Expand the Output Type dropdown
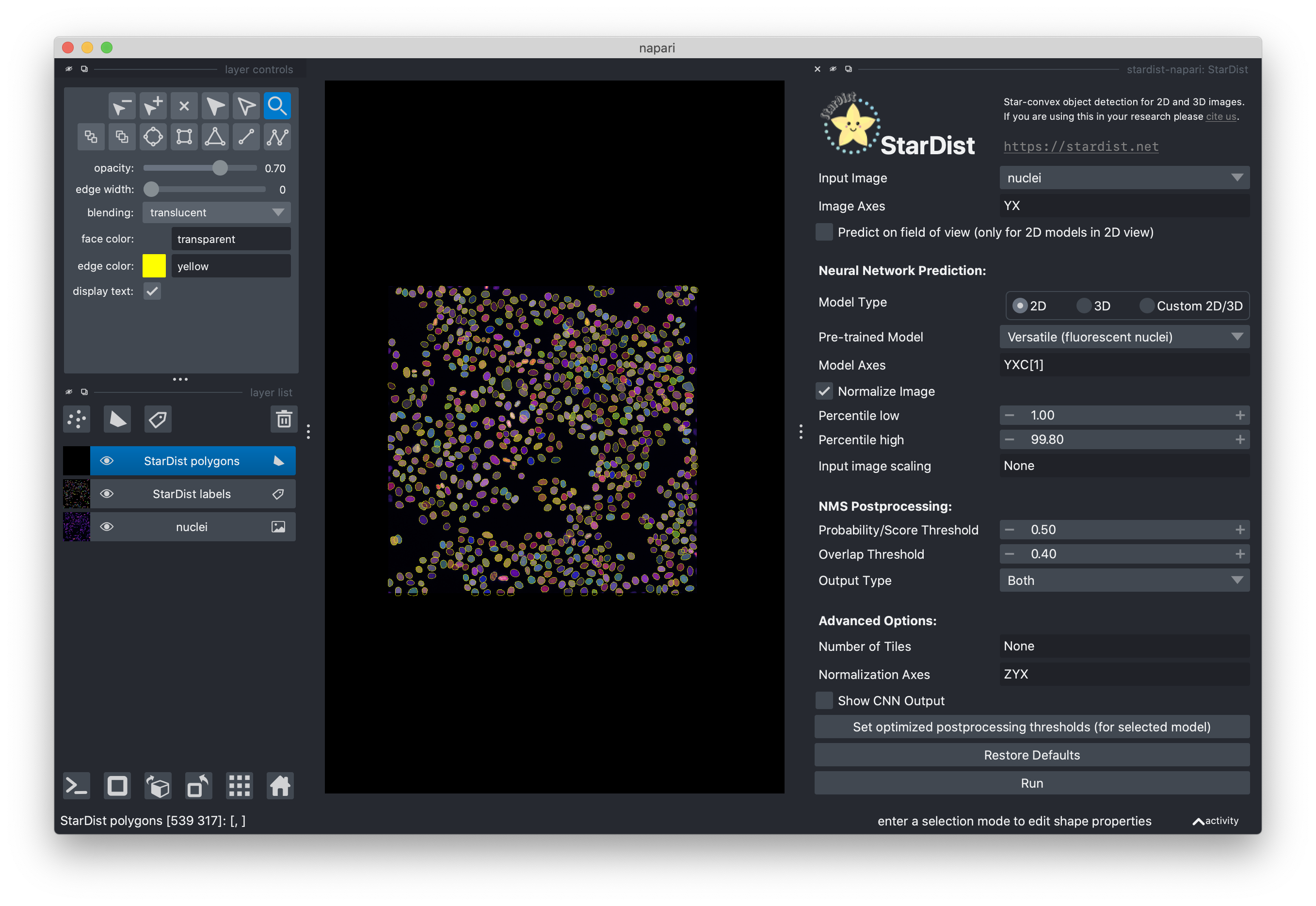 (x=1123, y=580)
